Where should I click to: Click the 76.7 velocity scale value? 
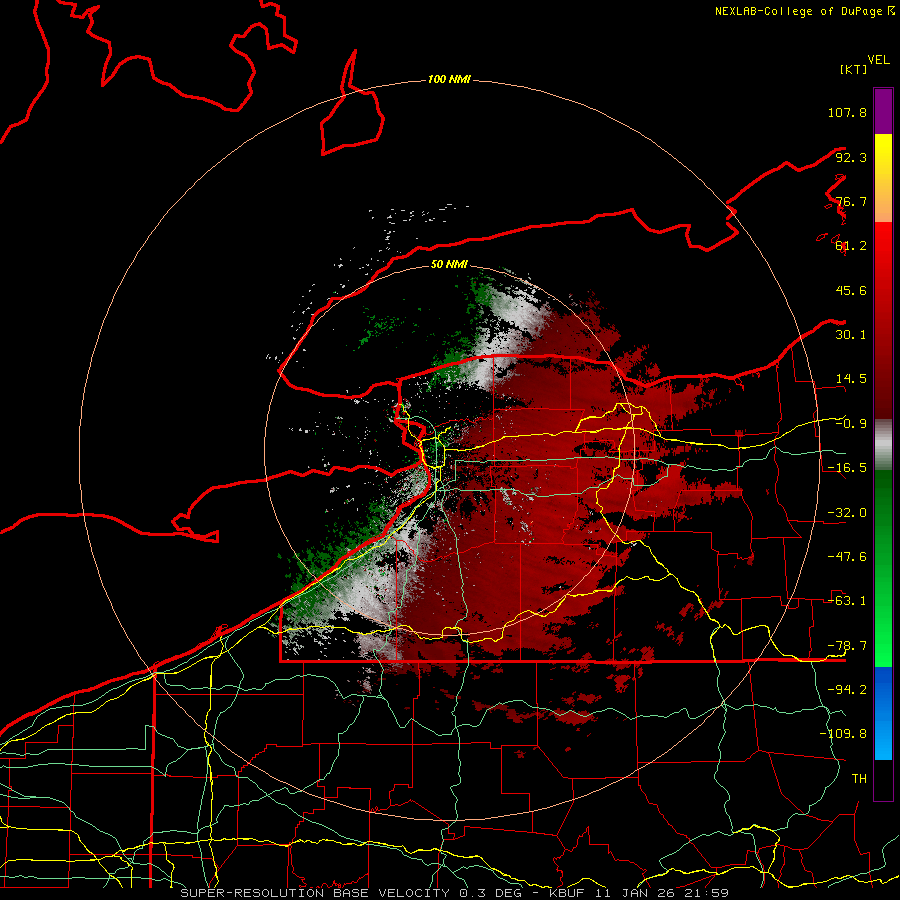click(851, 201)
